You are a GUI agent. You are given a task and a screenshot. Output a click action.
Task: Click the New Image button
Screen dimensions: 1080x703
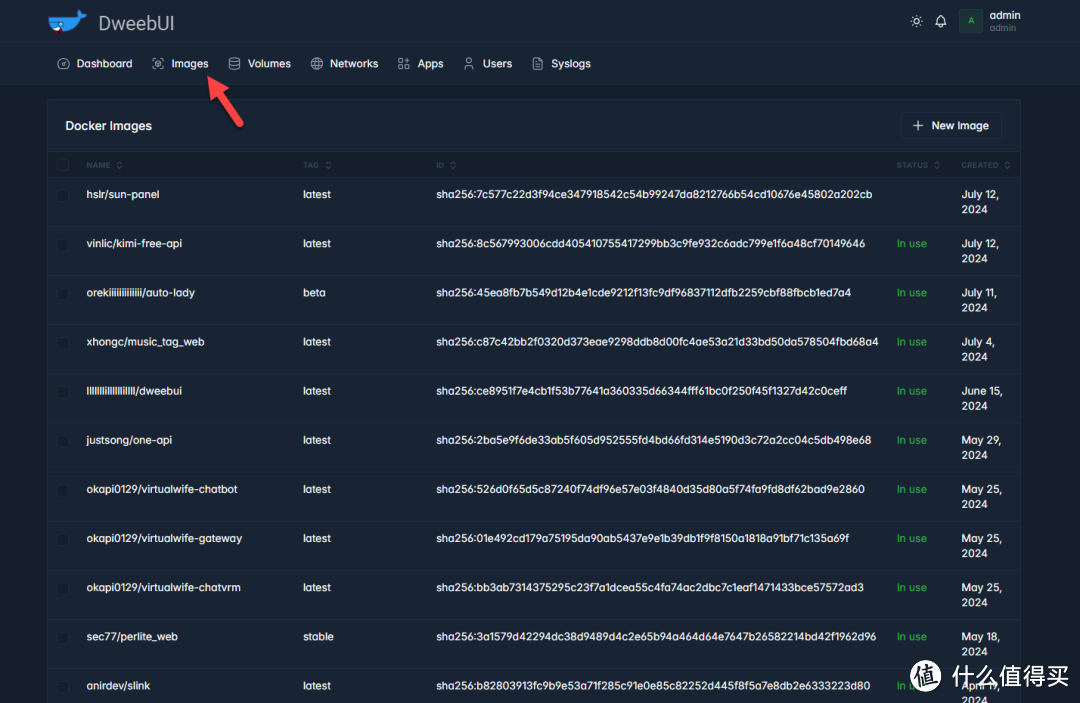(x=950, y=126)
